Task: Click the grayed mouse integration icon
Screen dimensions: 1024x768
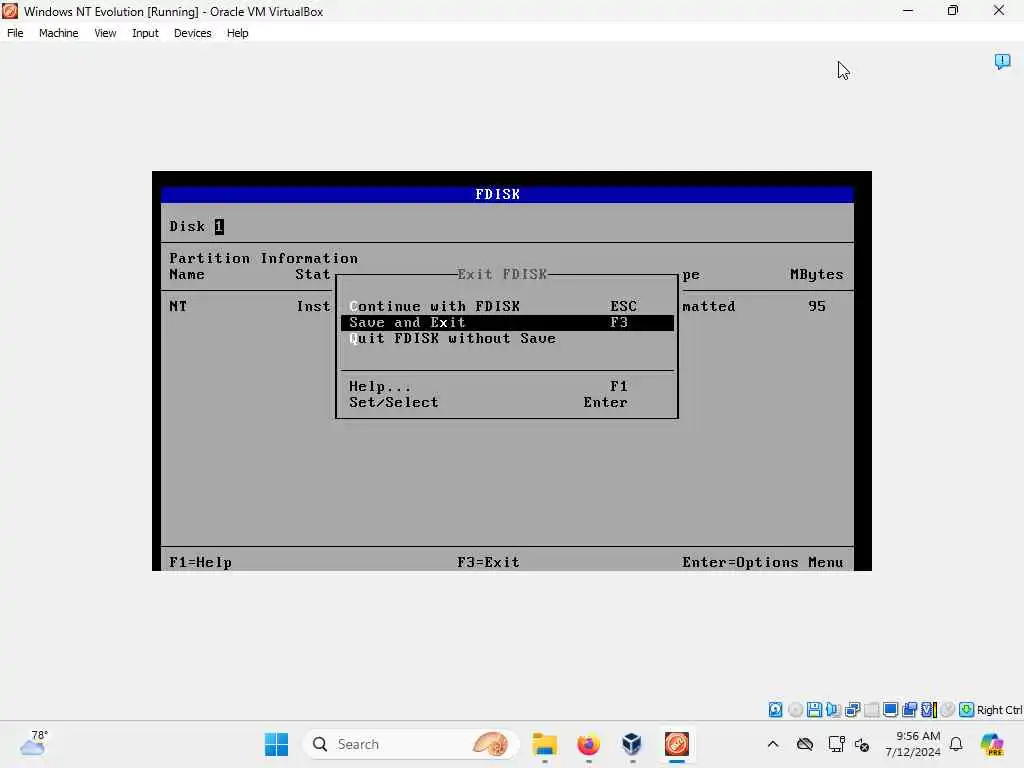Action: 948,710
